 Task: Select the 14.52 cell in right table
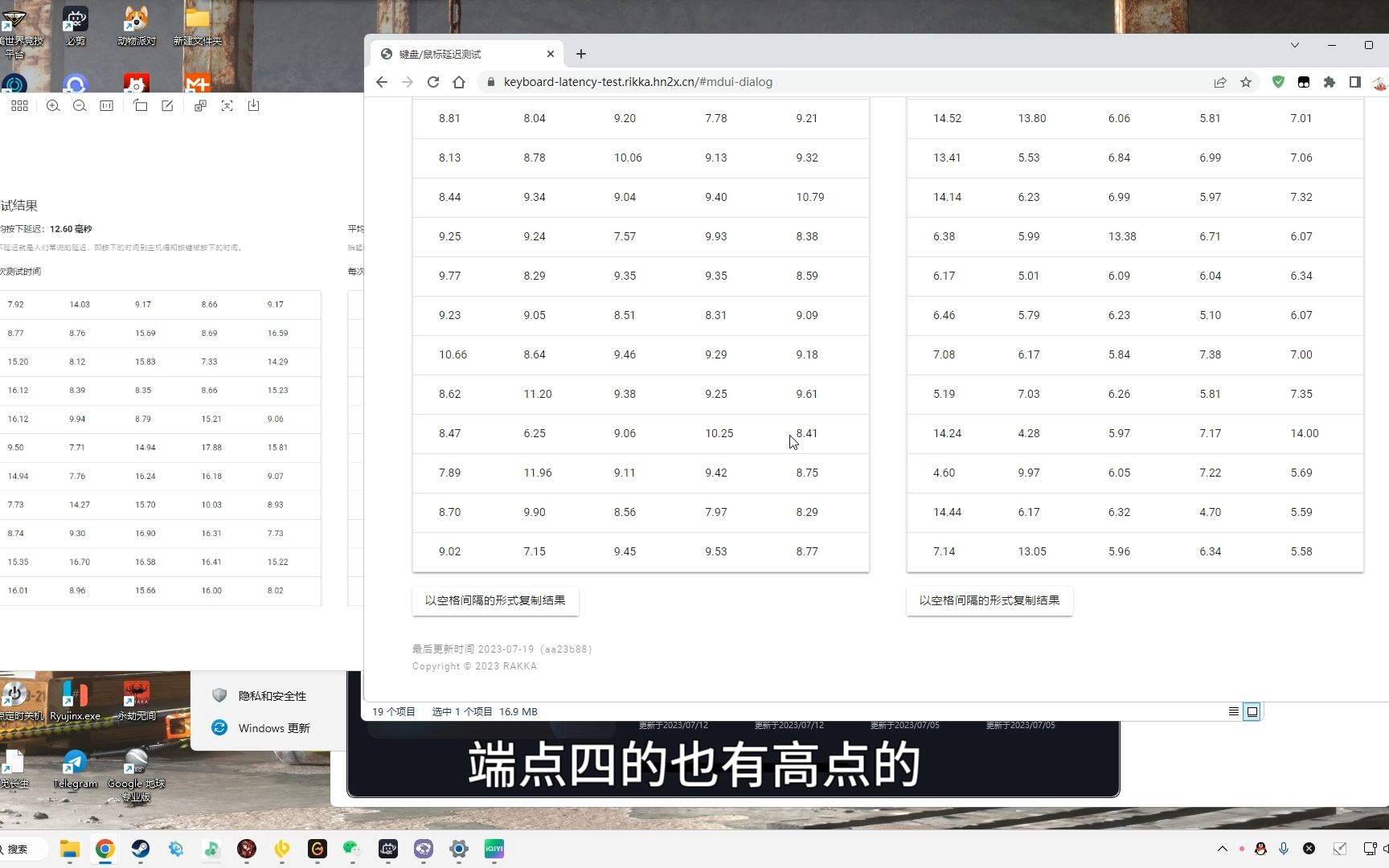[x=947, y=118]
